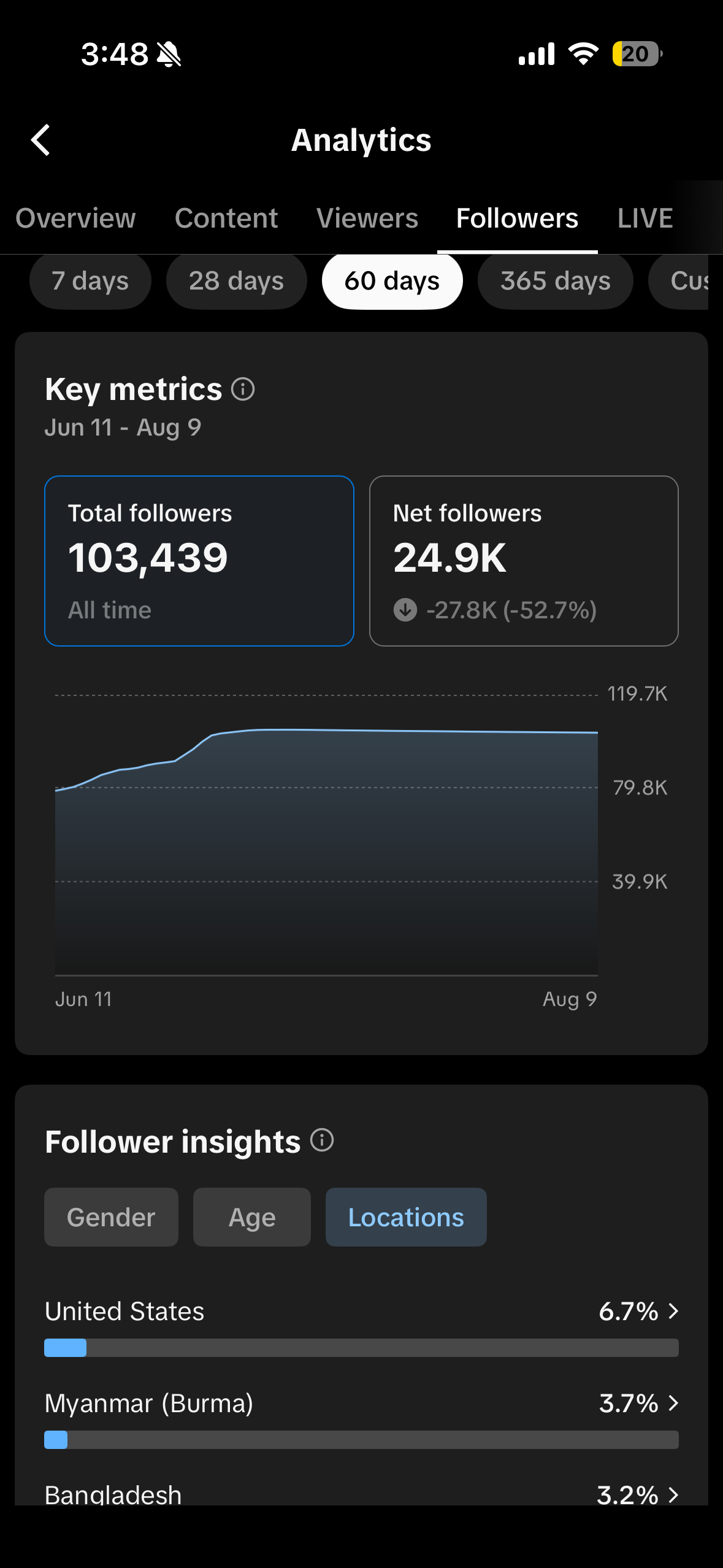Tap the Wi-Fi status icon
Image resolution: width=723 pixels, height=1568 pixels.
(x=583, y=54)
